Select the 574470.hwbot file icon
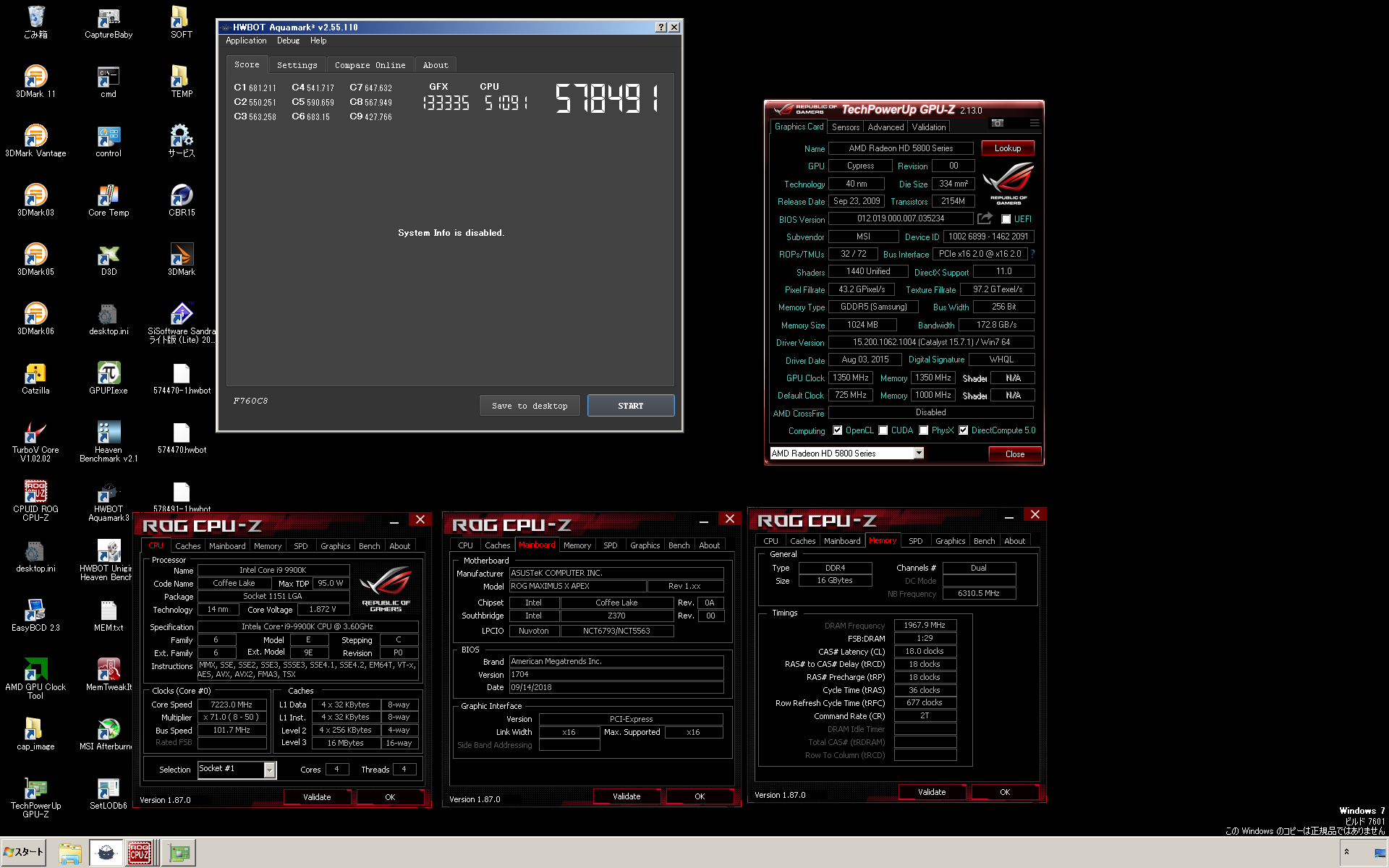1389x868 pixels. click(x=182, y=437)
